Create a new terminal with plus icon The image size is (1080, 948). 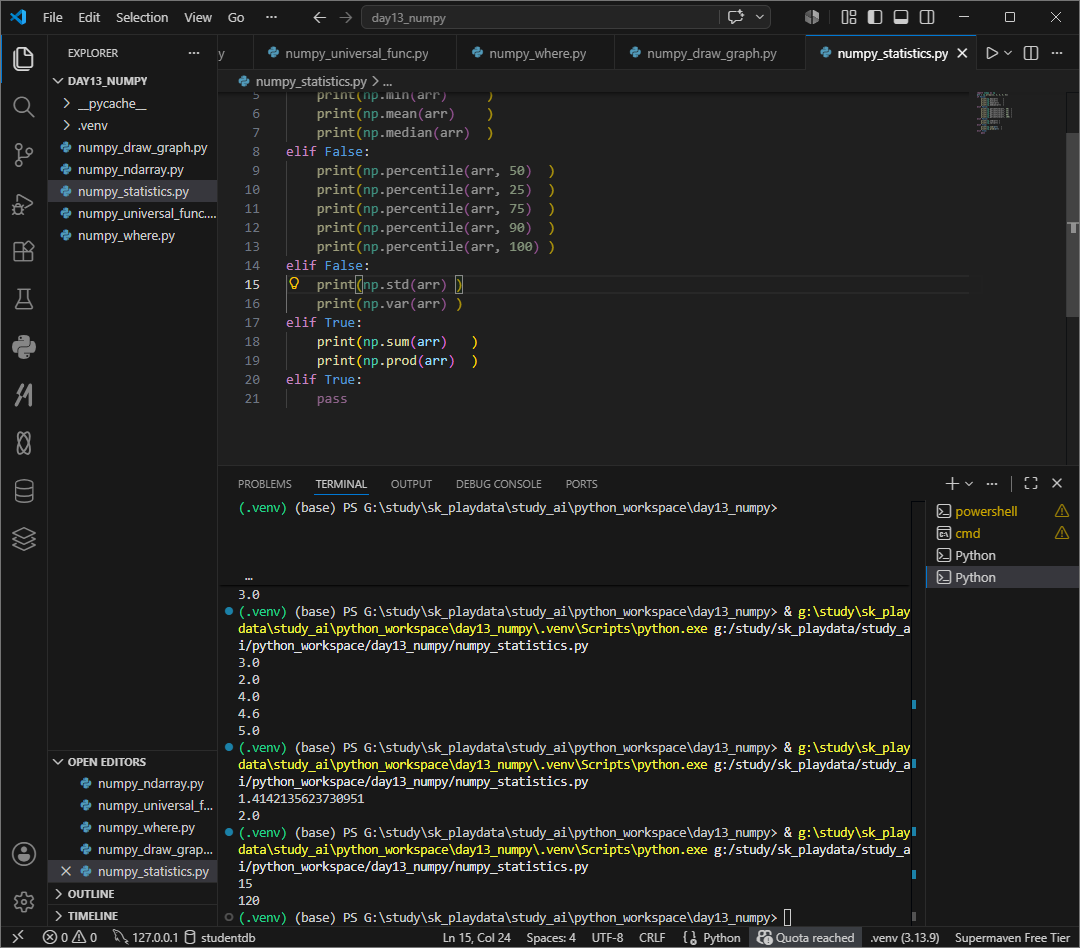click(952, 484)
